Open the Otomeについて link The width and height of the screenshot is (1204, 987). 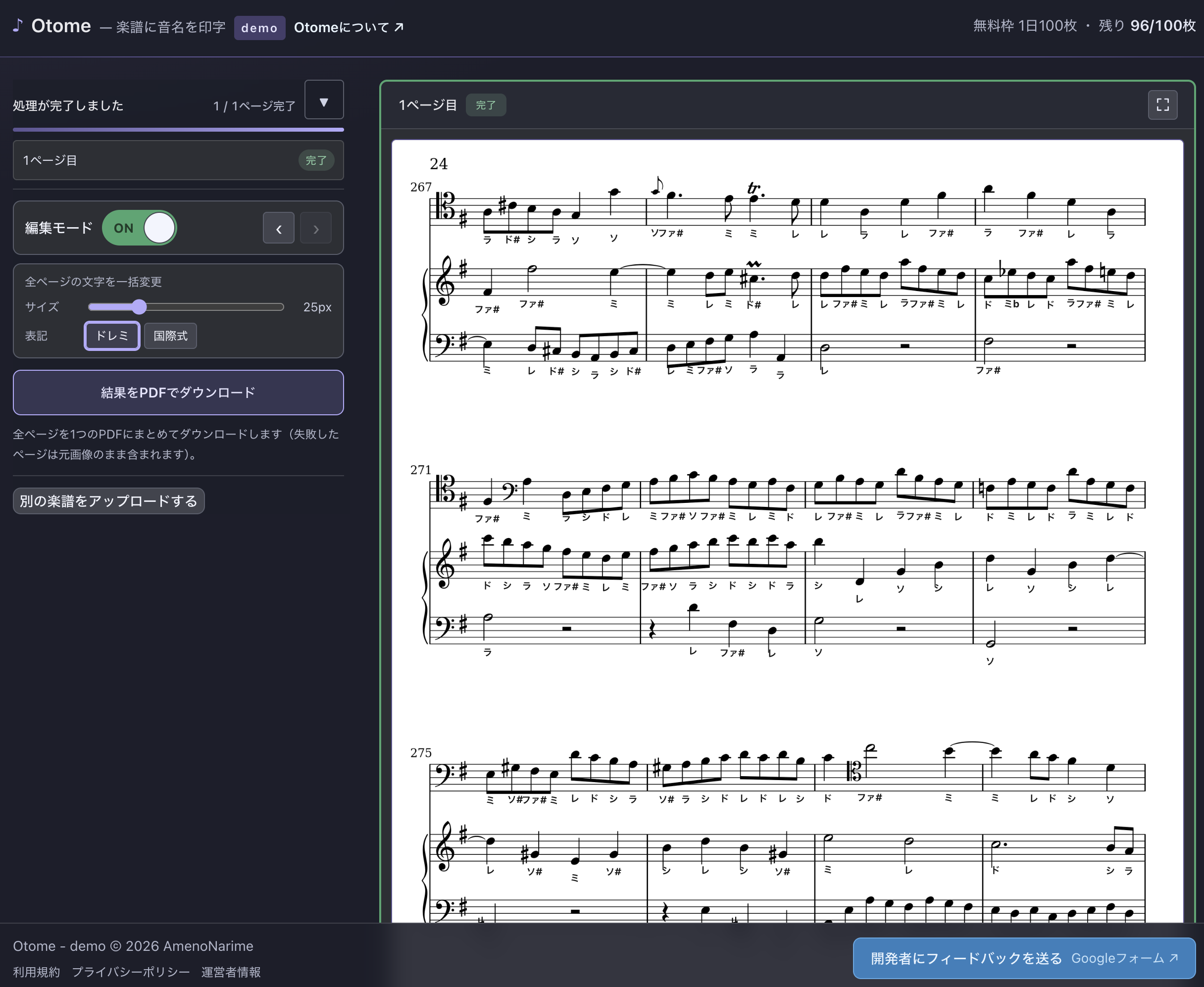(x=349, y=27)
